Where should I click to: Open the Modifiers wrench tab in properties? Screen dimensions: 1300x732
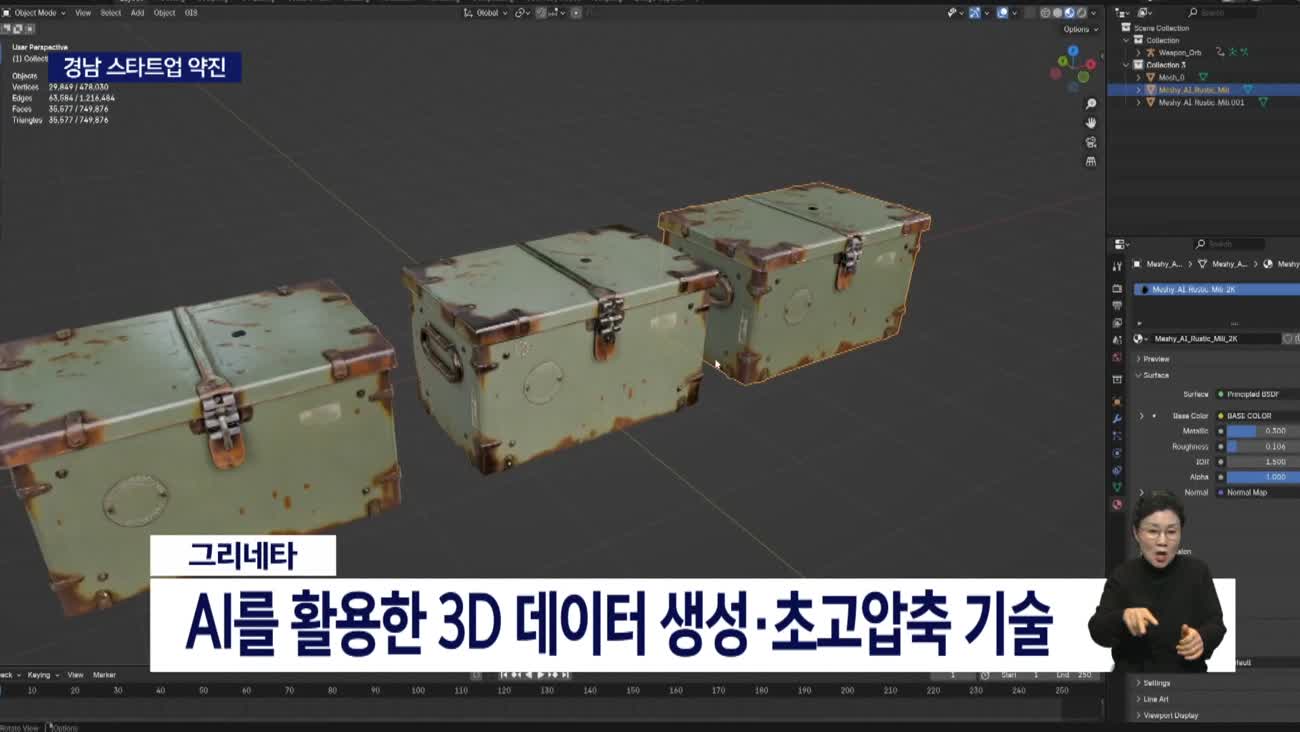coord(1117,418)
